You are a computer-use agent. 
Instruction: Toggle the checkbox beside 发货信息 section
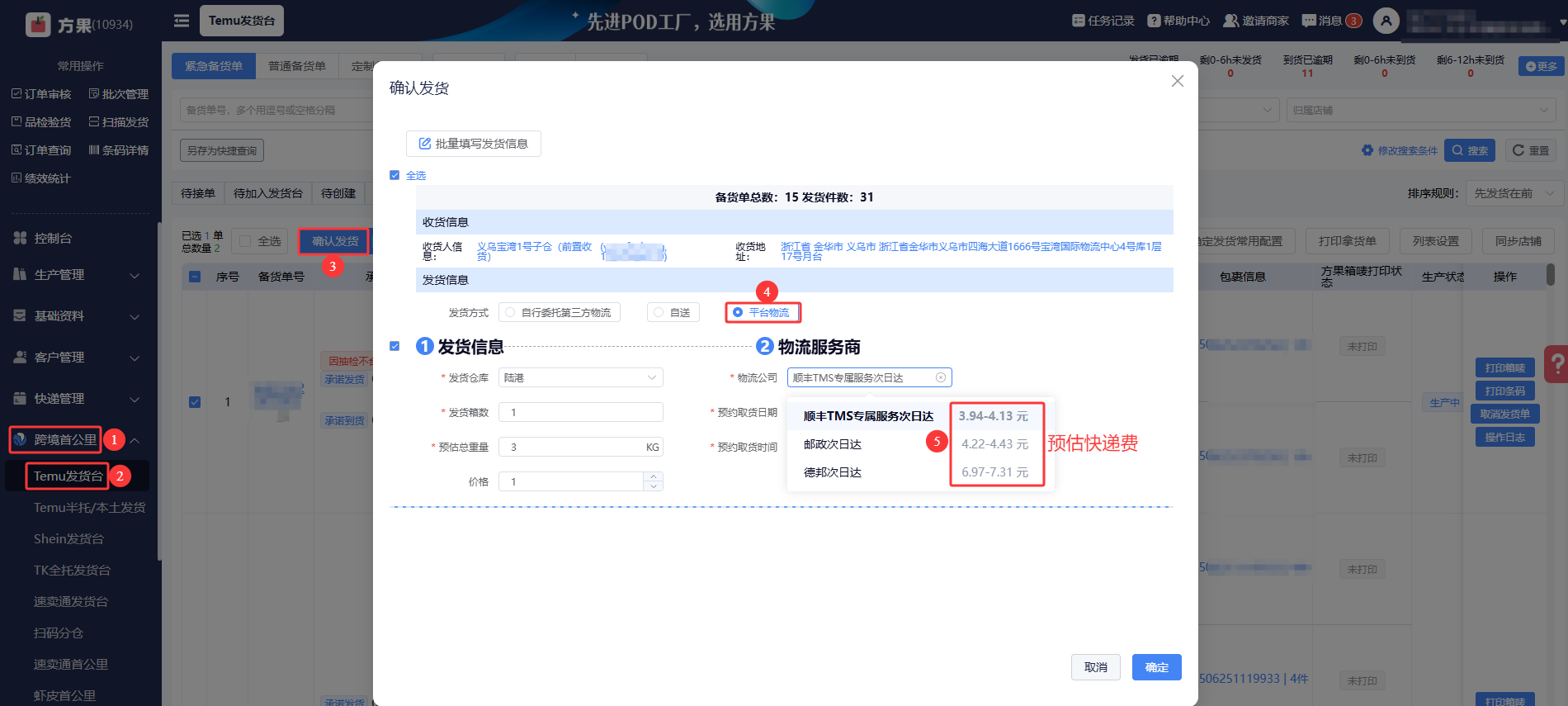click(394, 346)
